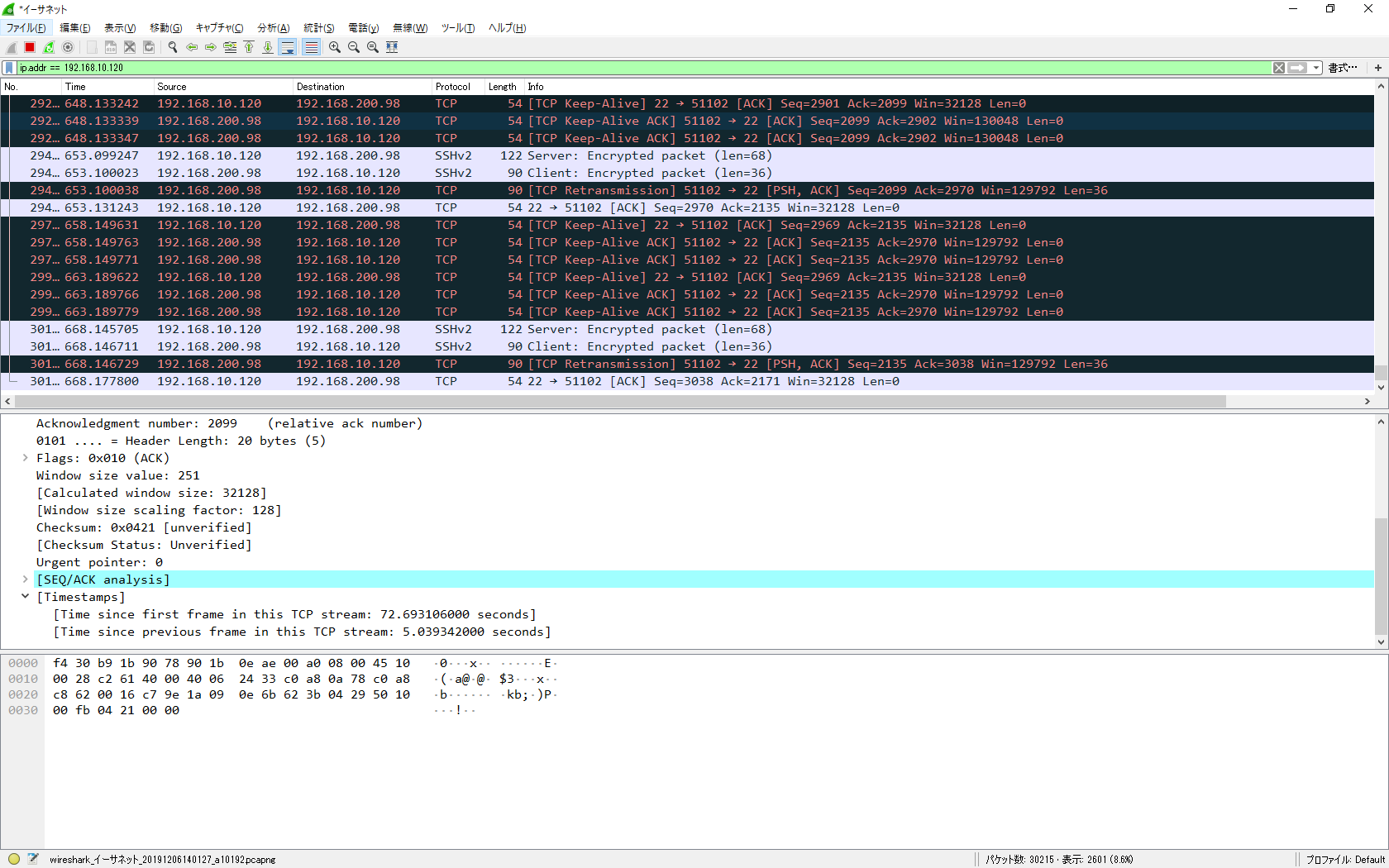Open capture file properties note icon
This screenshot has height=868, width=1389.
click(33, 859)
